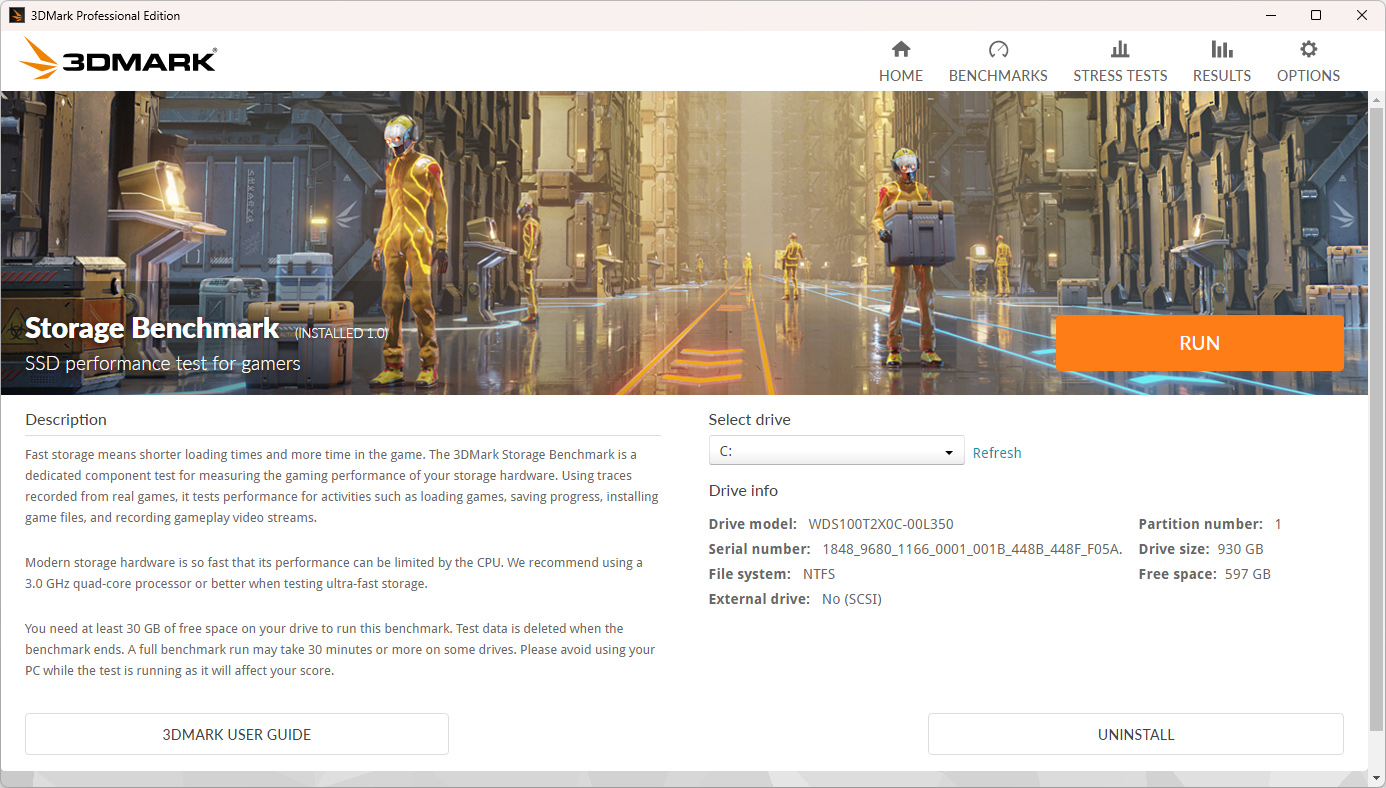Click the "No (SCSI)" external drive value
The height and width of the screenshot is (788, 1386).
pyautogui.click(x=851, y=599)
